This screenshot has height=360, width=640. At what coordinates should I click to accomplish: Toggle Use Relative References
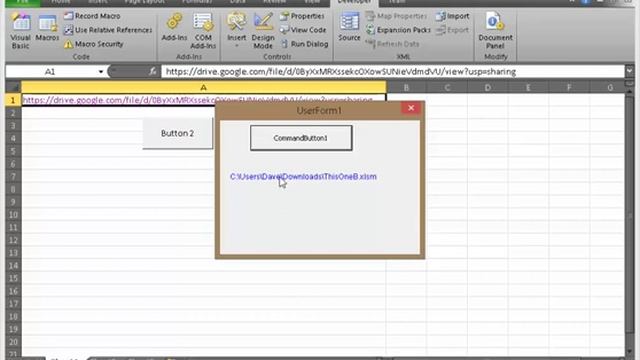click(108, 30)
